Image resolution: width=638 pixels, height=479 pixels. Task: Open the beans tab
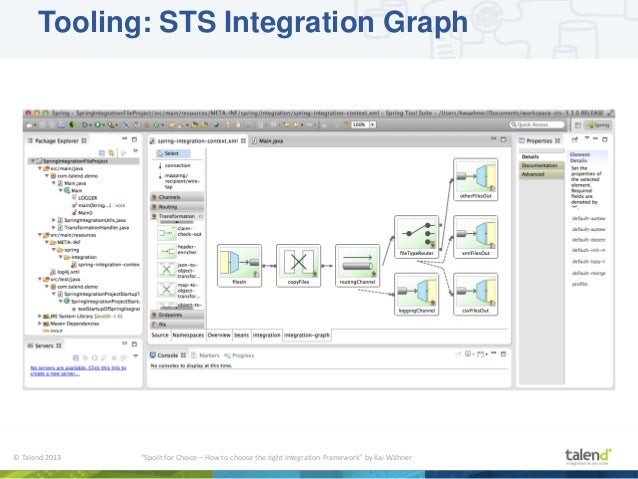tap(241, 335)
